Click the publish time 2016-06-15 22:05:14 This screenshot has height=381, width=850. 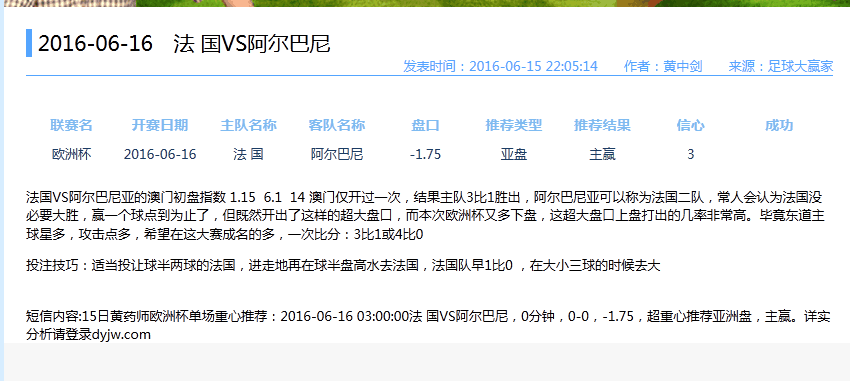click(x=533, y=67)
